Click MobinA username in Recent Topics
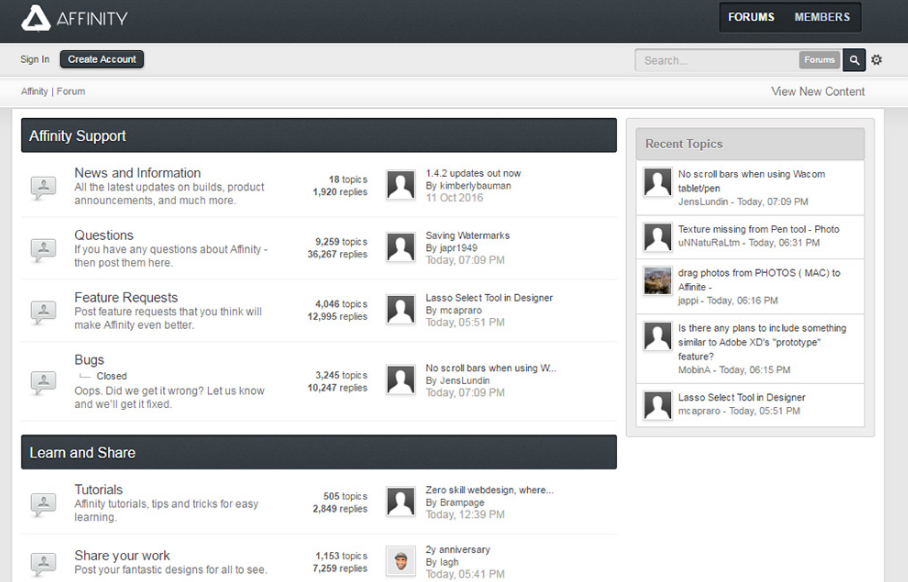The image size is (908, 582). pos(694,369)
